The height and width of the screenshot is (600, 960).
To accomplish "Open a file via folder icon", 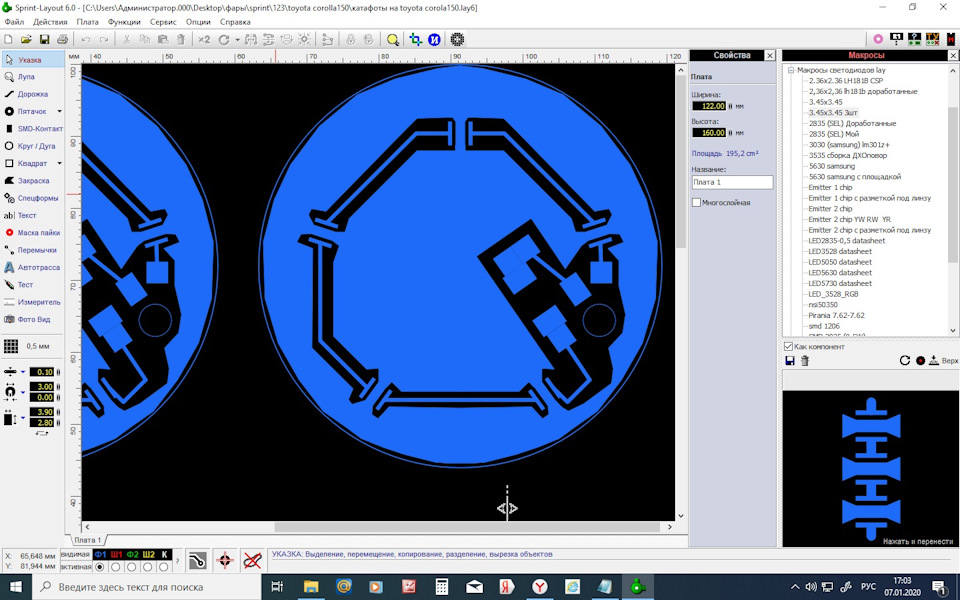I will [x=26, y=39].
